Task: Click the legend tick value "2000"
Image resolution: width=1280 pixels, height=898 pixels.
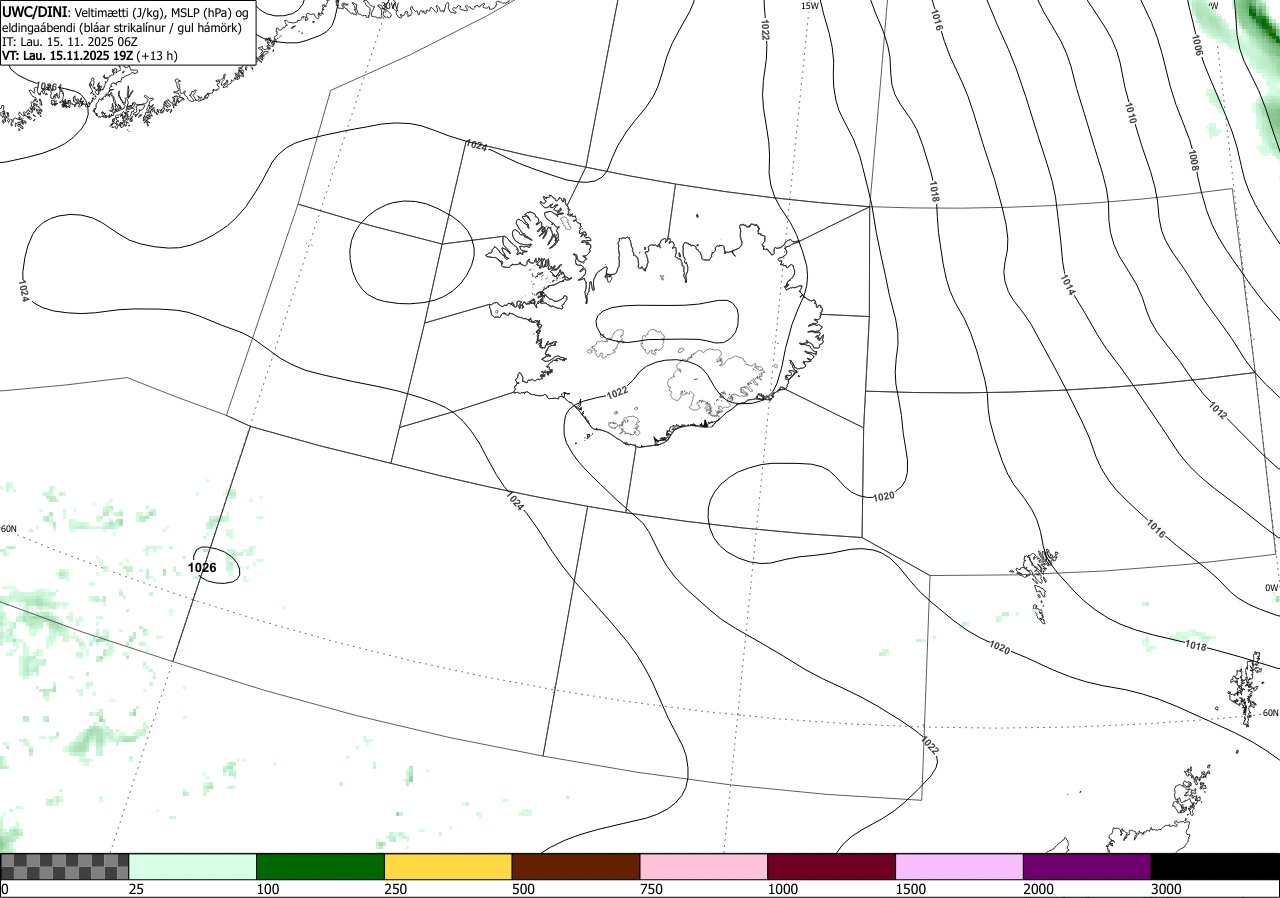Action: coord(1039,889)
